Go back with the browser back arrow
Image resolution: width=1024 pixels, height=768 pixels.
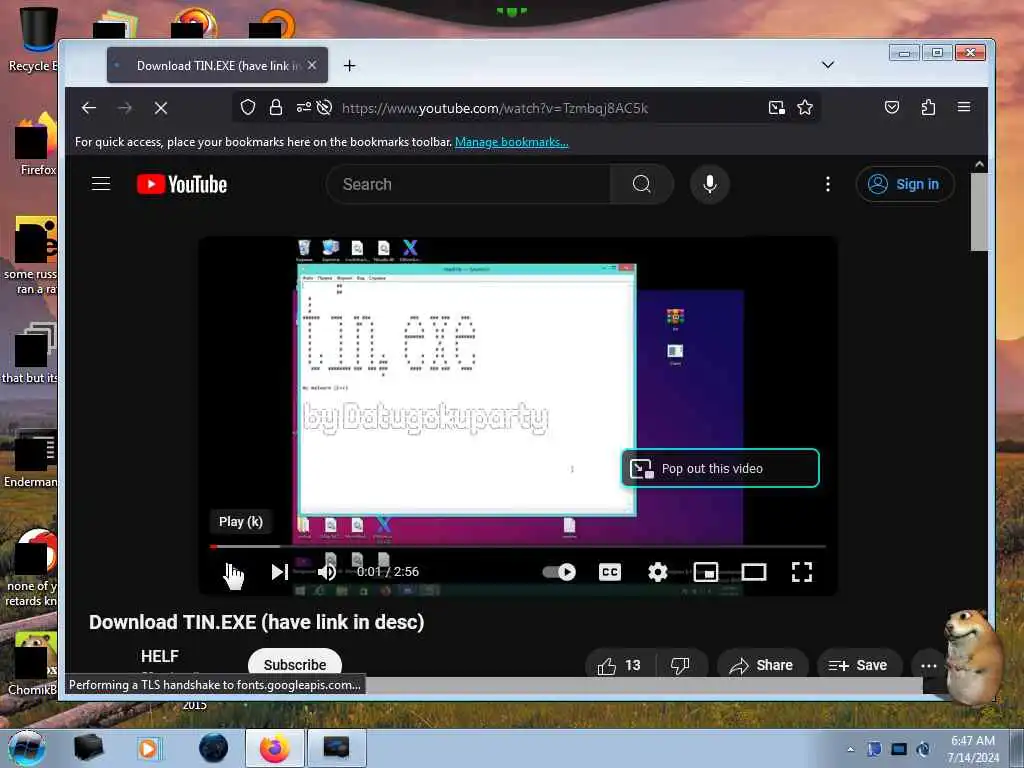click(89, 108)
